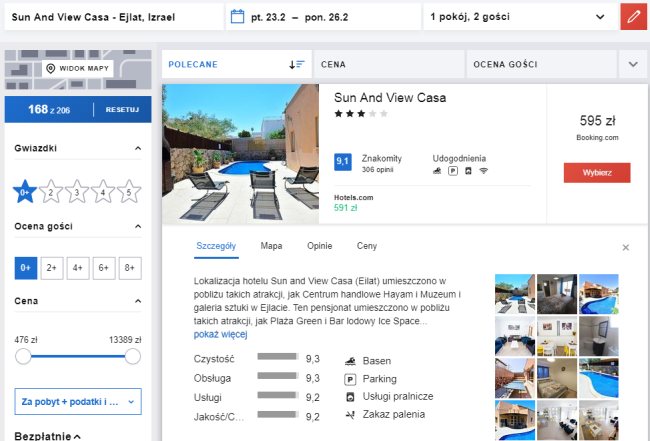
Task: Click the pokaż więcej link
Action: coord(222,334)
